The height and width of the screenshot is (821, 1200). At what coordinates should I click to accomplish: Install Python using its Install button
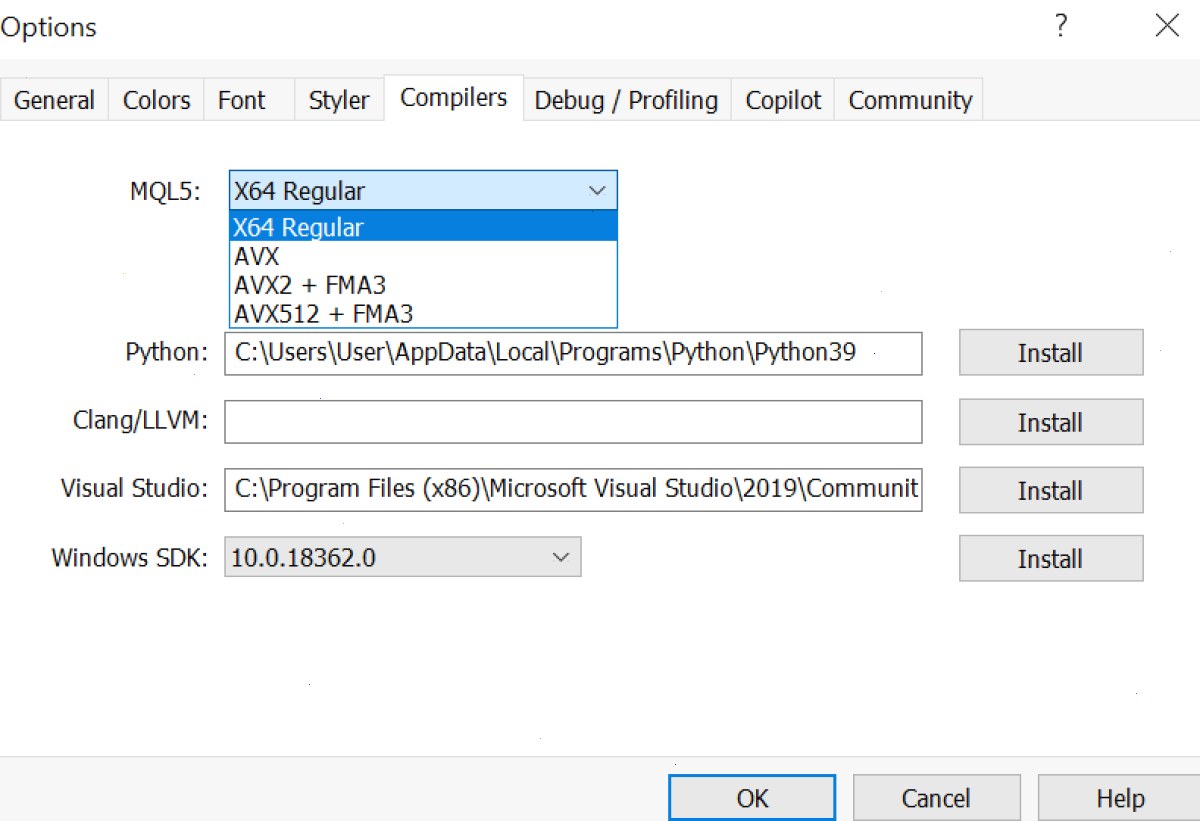[1051, 353]
